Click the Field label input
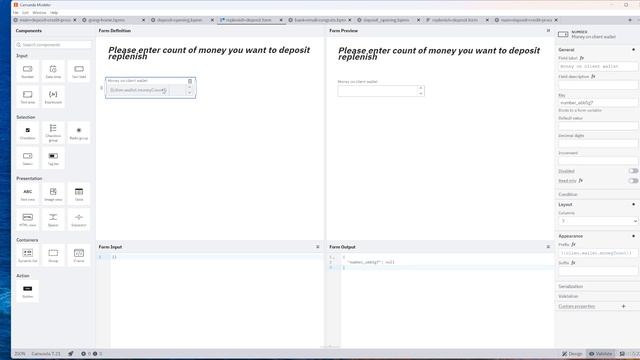Viewport: 640px width, 360px height. (598, 66)
